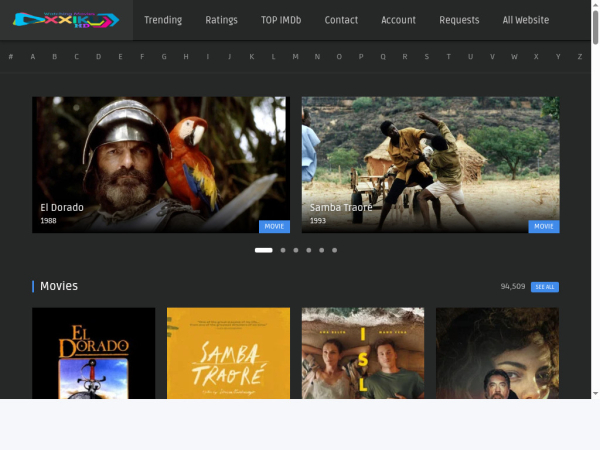Screen dimensions: 600x450
Task: Filter titles by letter L
Action: [273, 57]
